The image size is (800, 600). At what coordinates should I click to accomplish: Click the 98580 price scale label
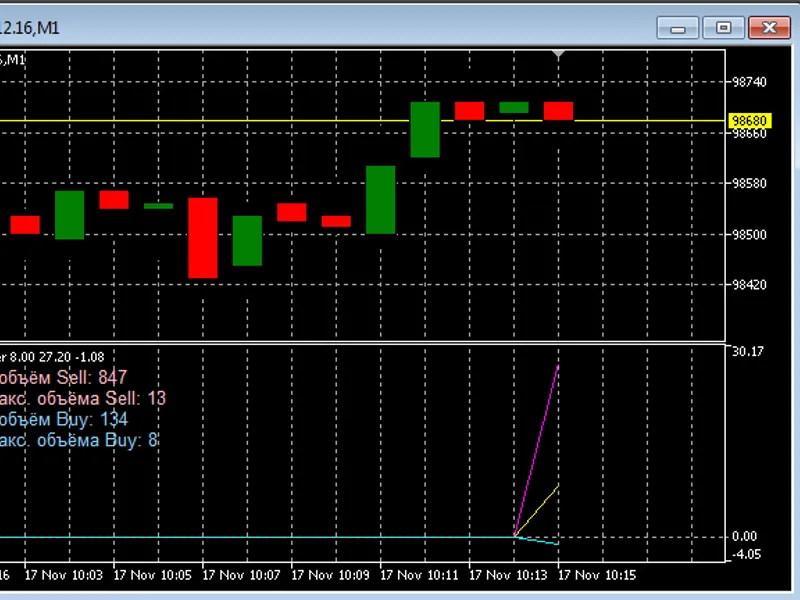[749, 183]
